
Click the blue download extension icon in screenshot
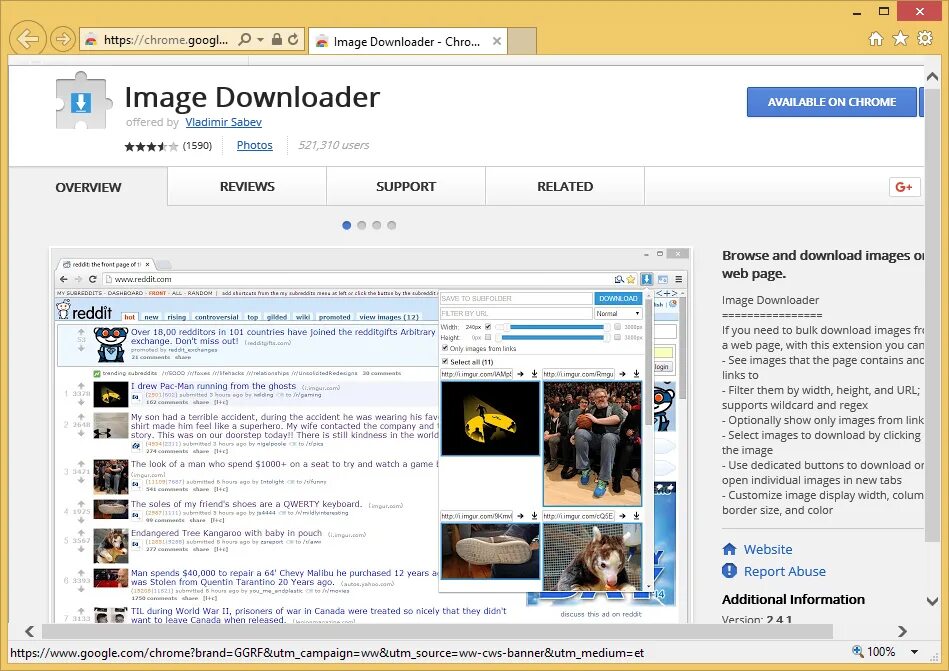[x=646, y=279]
